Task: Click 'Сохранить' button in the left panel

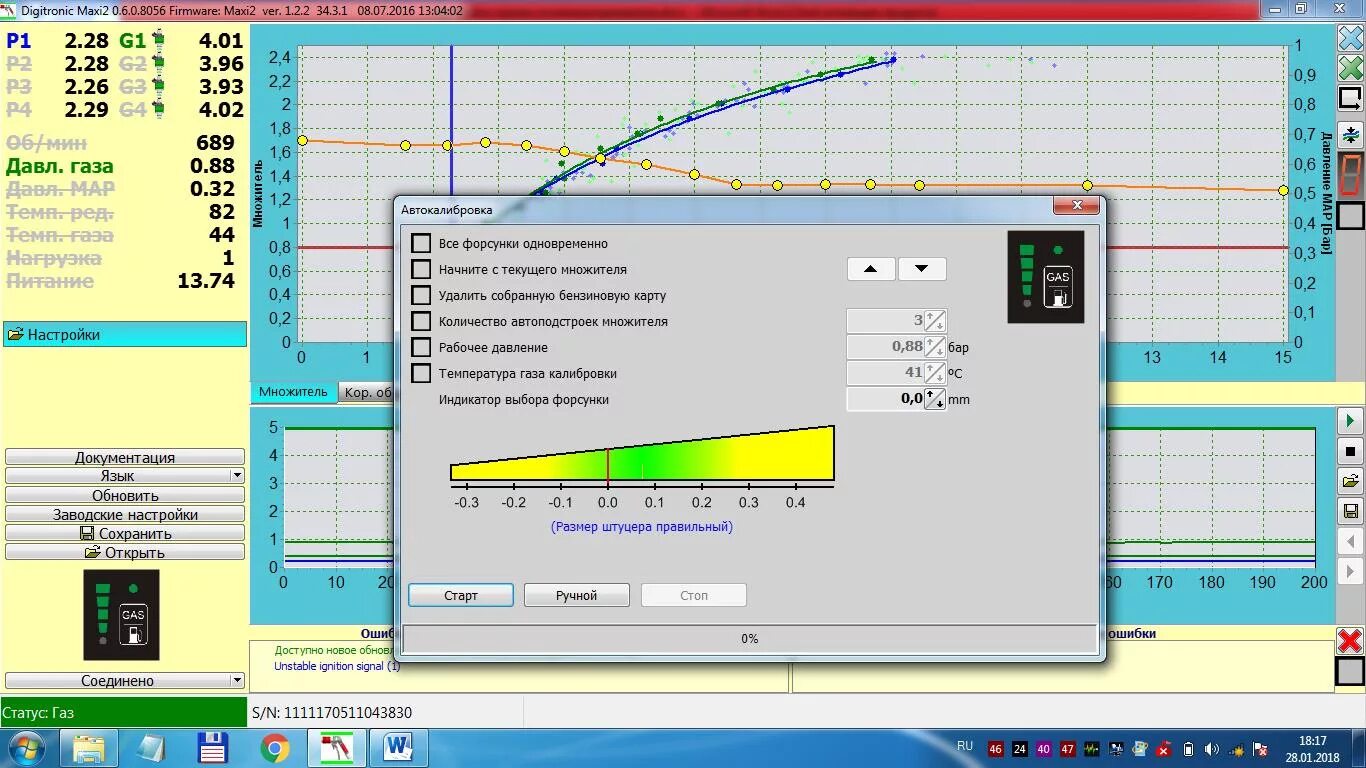Action: tap(125, 533)
